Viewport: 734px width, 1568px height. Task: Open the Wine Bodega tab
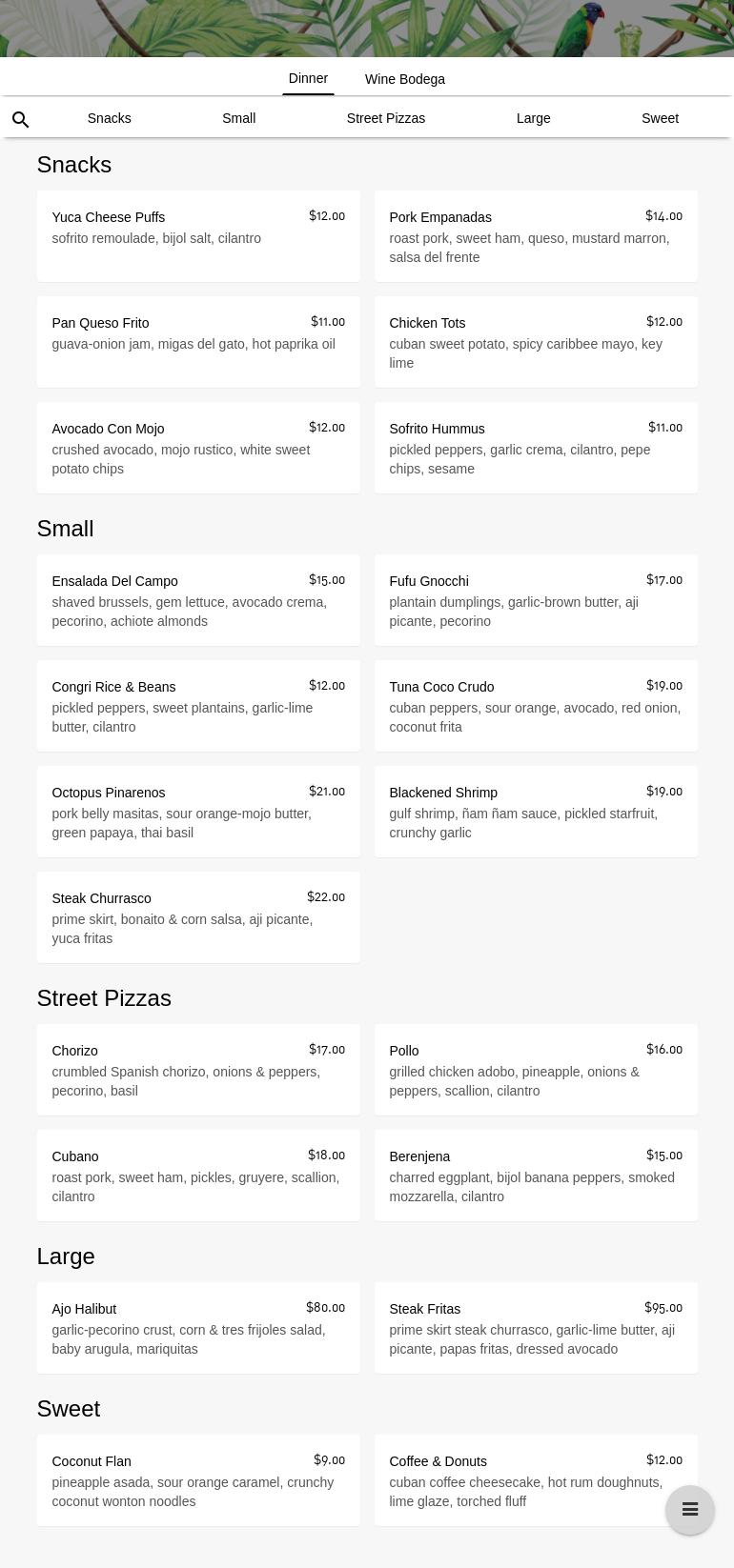point(404,79)
